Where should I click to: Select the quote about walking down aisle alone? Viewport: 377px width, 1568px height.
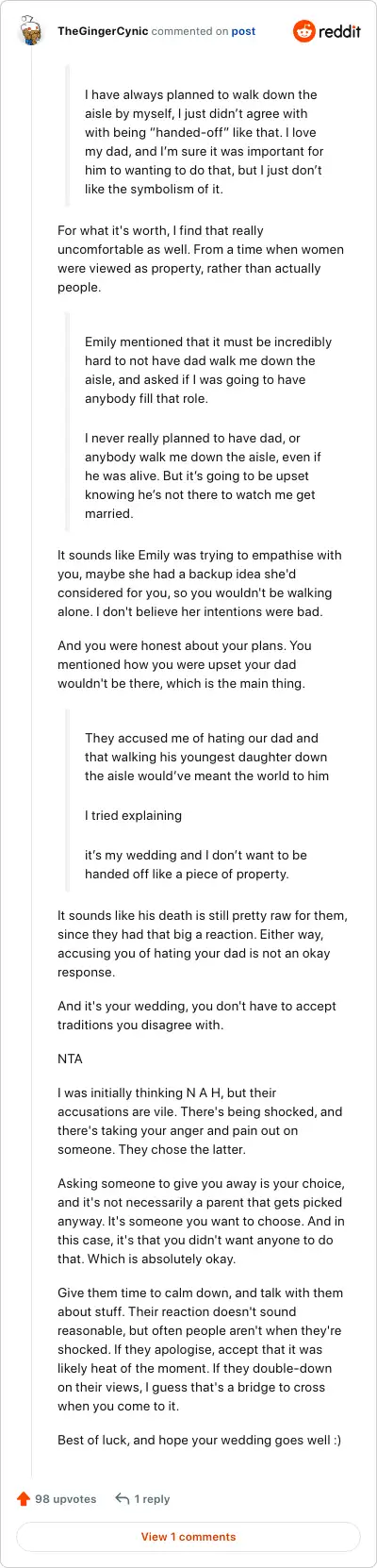[x=204, y=142]
